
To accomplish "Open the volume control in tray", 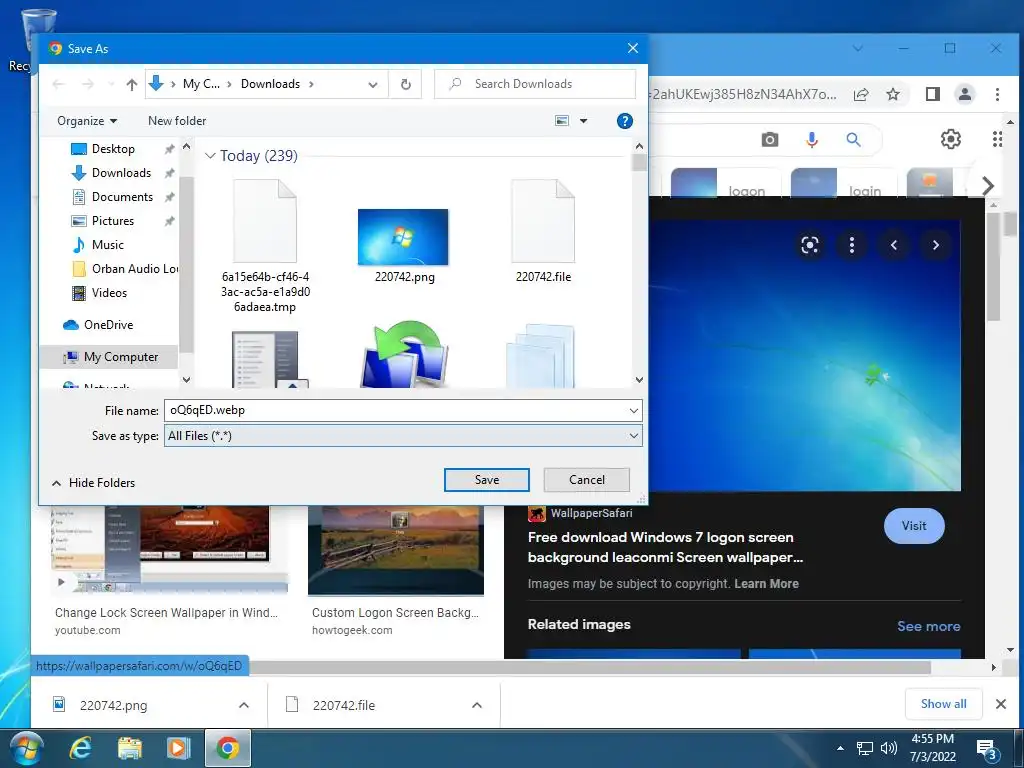I will click(x=889, y=748).
